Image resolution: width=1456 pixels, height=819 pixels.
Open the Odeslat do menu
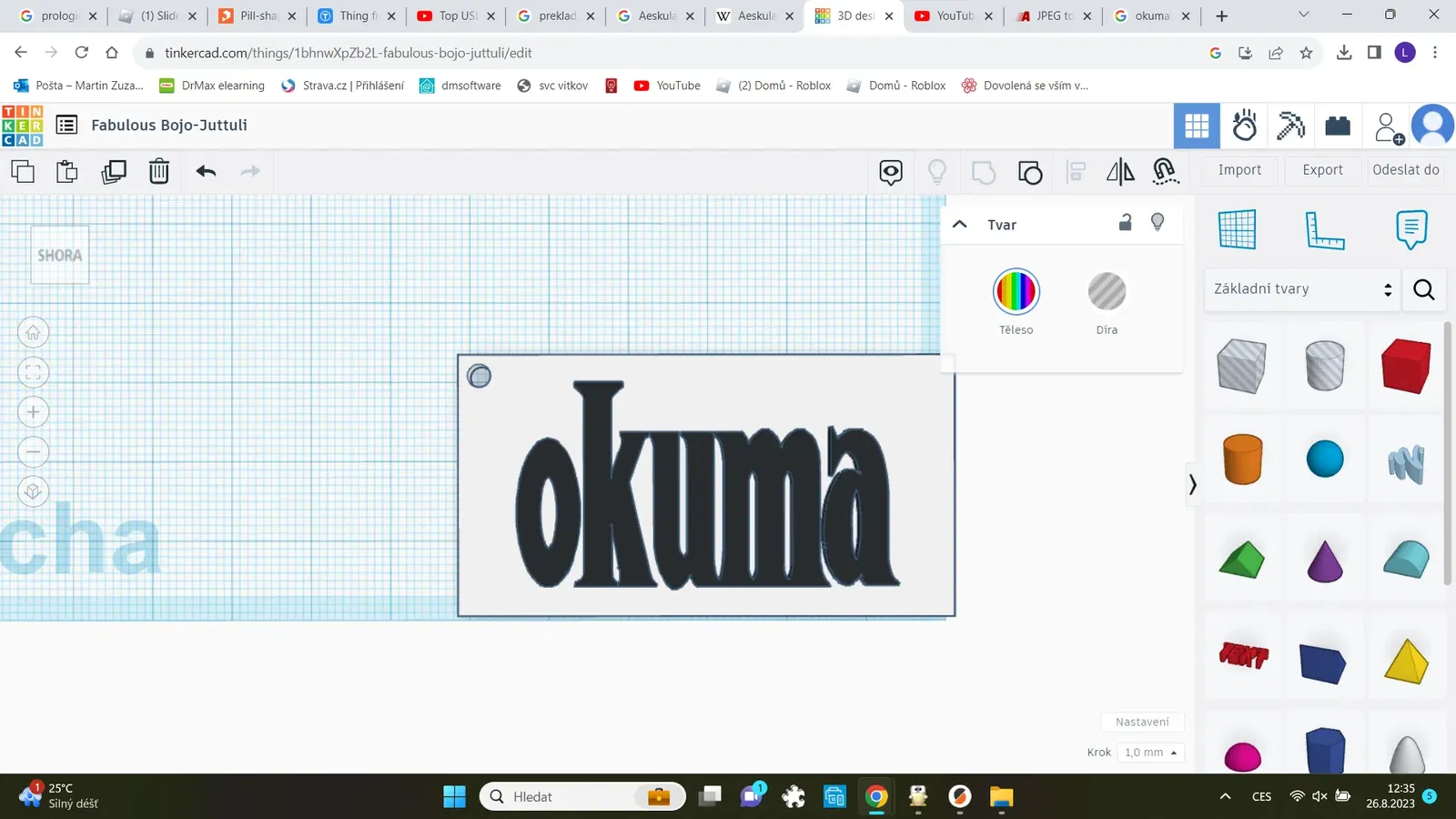(1406, 170)
